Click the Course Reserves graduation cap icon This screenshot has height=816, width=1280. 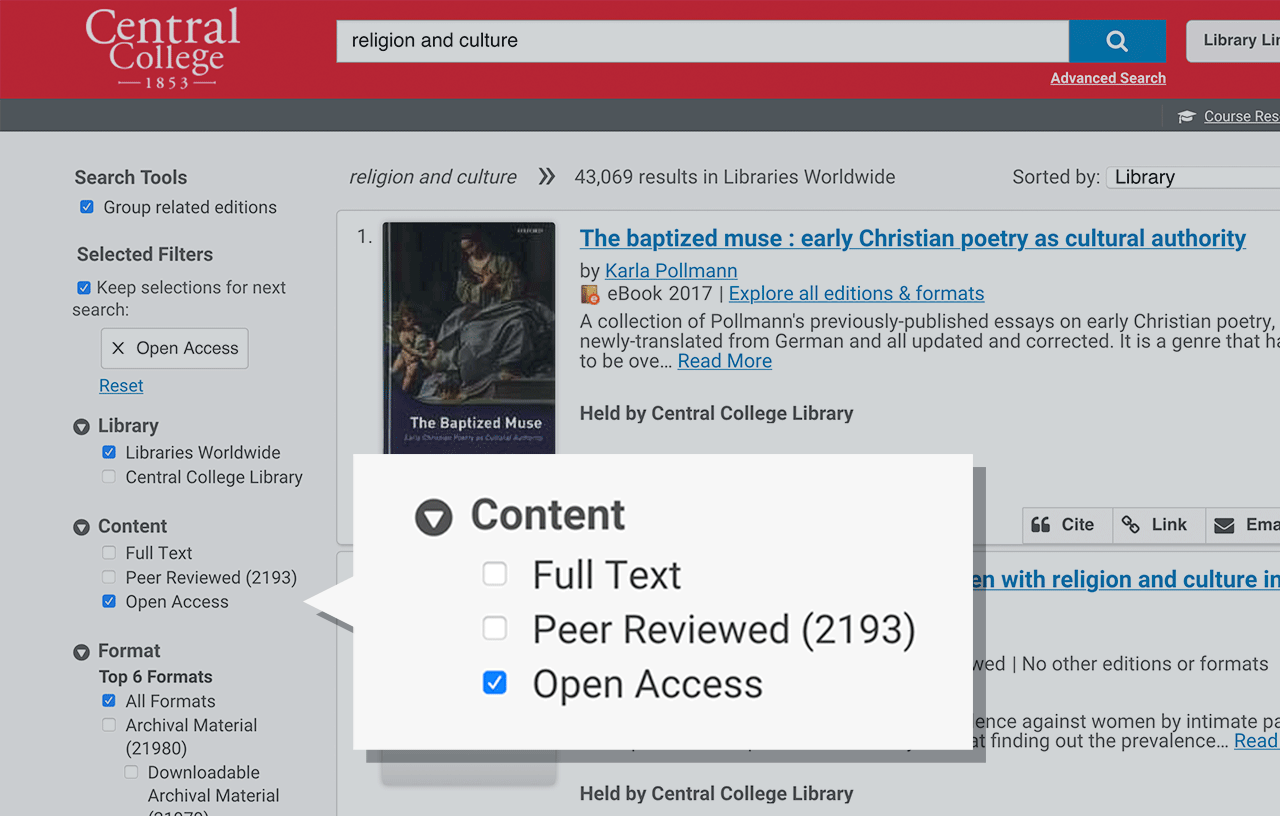click(1187, 117)
